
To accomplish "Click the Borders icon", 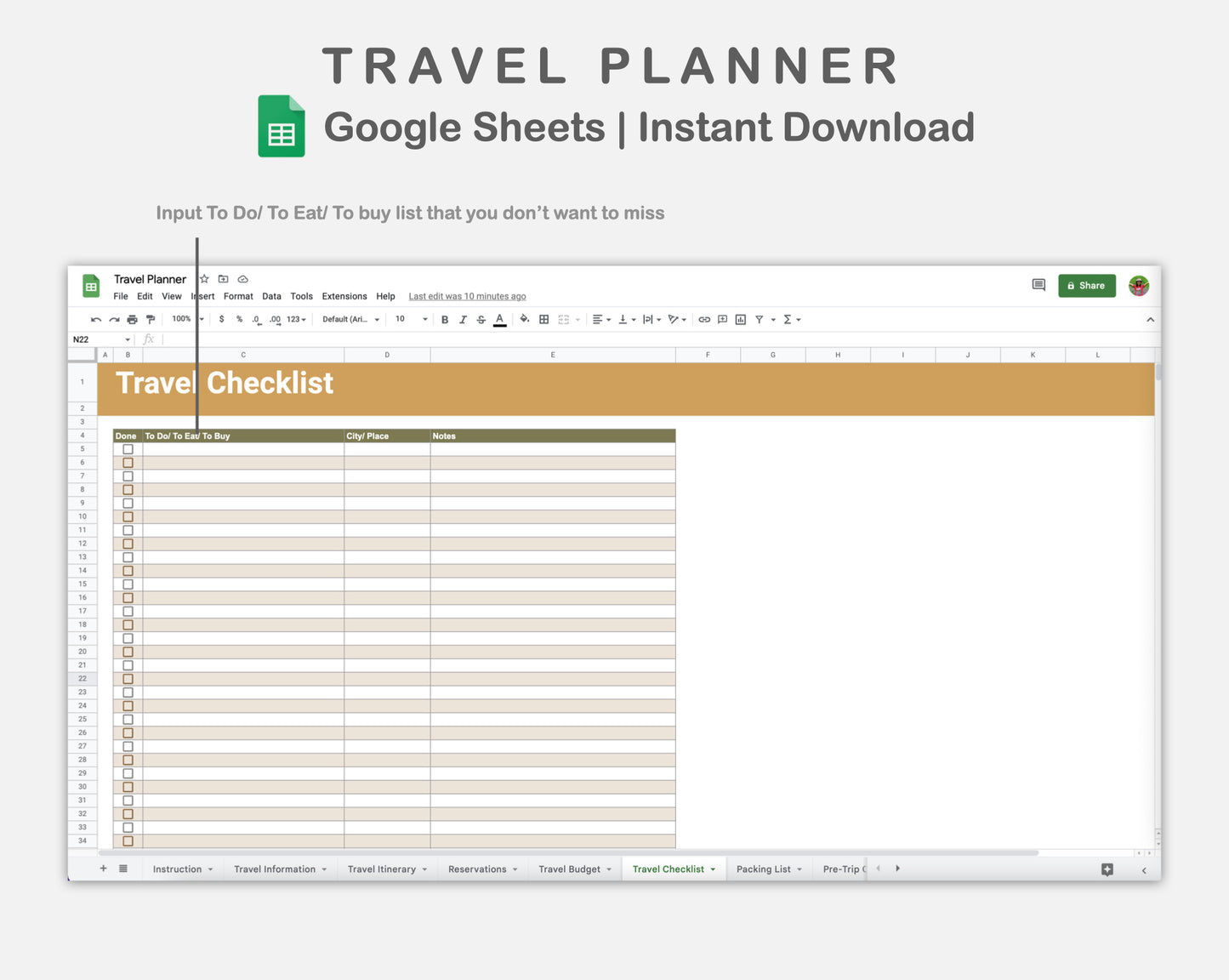I will click(543, 319).
